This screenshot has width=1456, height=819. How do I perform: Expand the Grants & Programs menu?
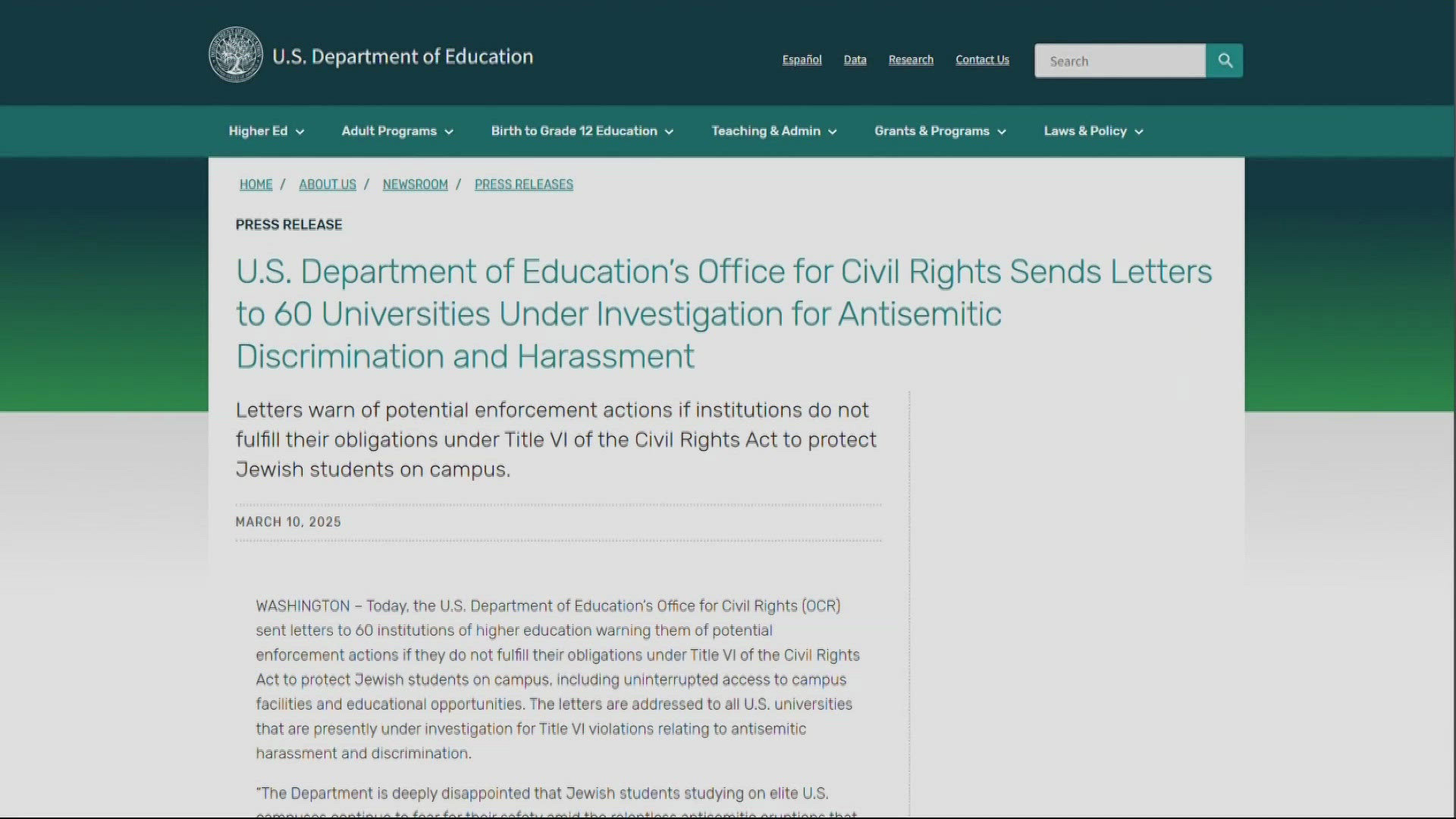pos(939,130)
